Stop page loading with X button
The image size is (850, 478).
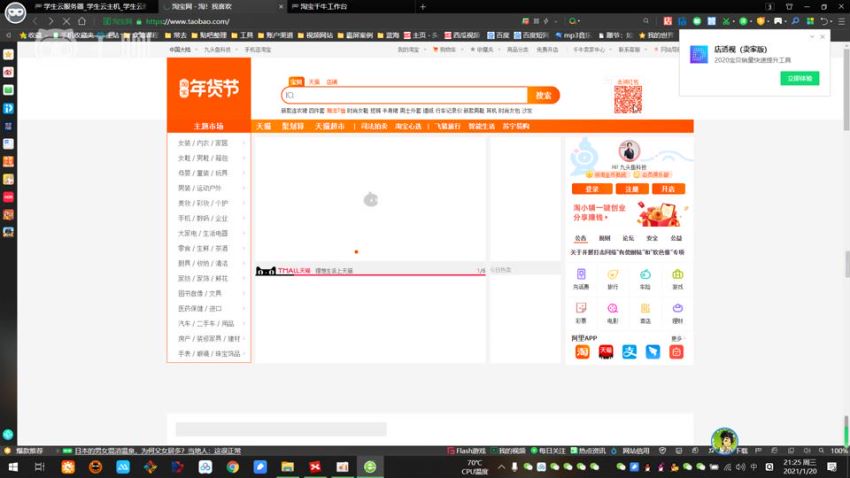click(x=66, y=21)
